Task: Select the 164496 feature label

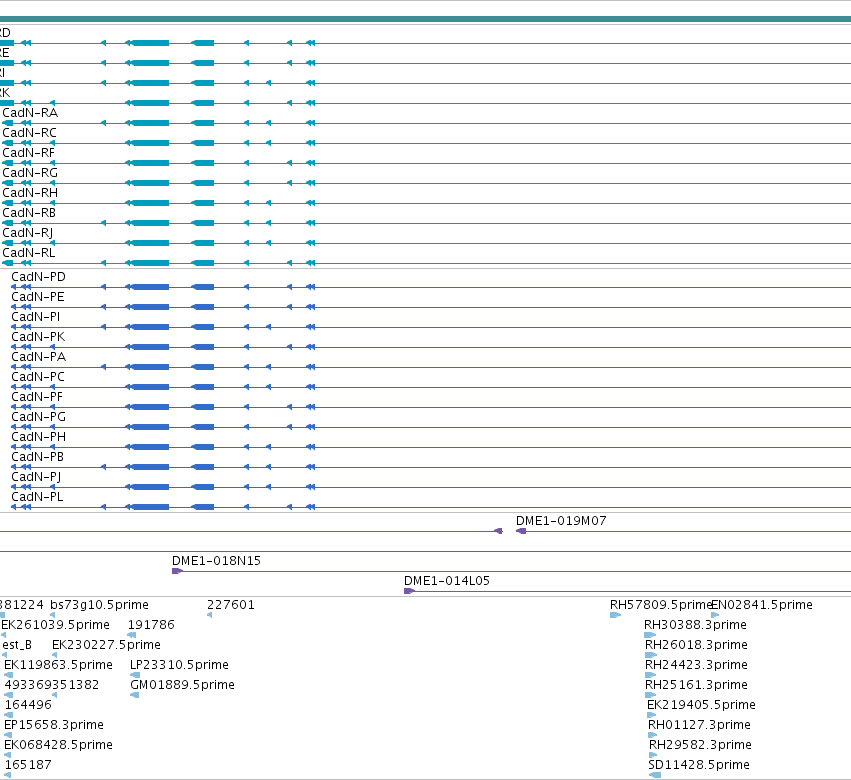Action: (28, 705)
